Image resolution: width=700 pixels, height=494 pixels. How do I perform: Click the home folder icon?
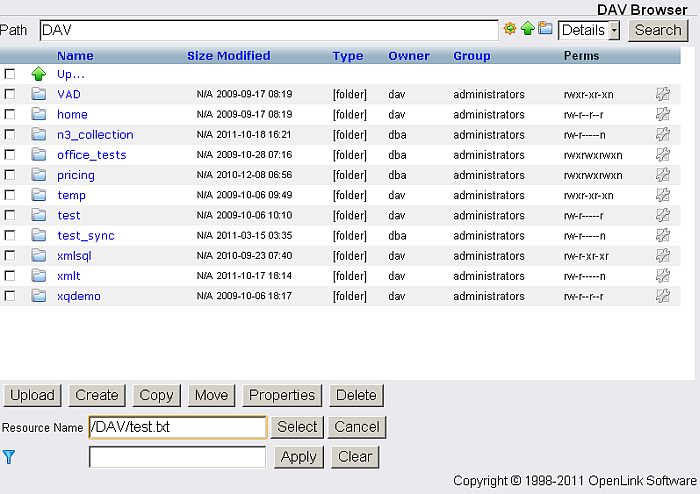[39, 114]
